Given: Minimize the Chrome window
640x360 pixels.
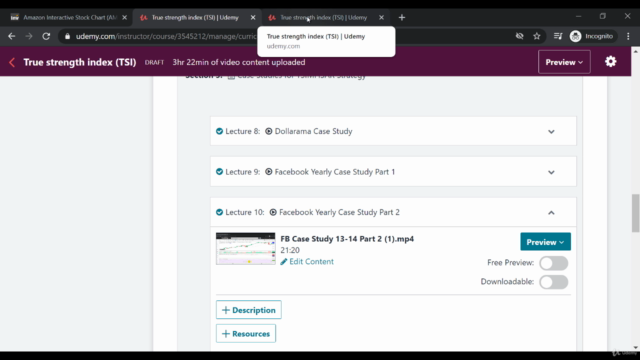Looking at the screenshot, I should pyautogui.click(x=578, y=16).
